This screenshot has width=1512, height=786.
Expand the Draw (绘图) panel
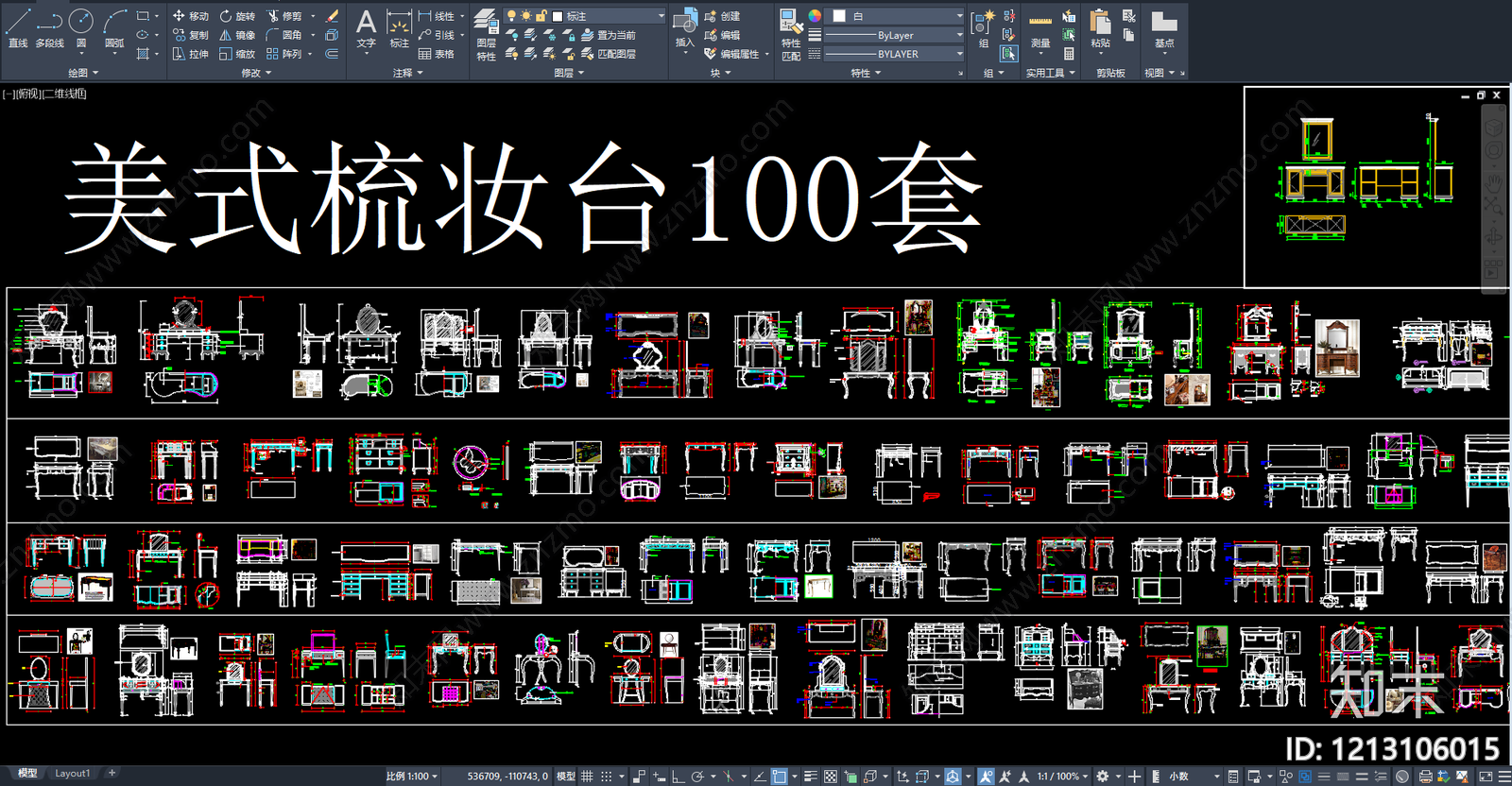coord(83,73)
